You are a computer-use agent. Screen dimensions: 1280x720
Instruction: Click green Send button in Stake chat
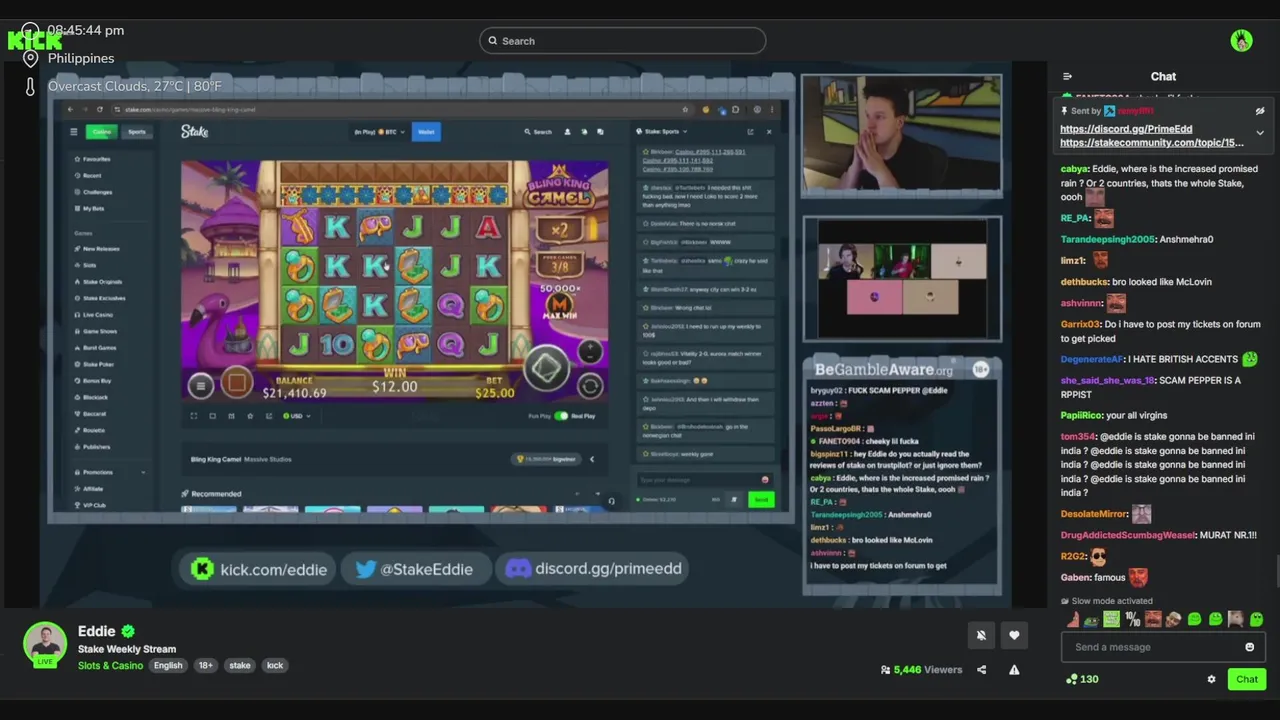(x=761, y=499)
